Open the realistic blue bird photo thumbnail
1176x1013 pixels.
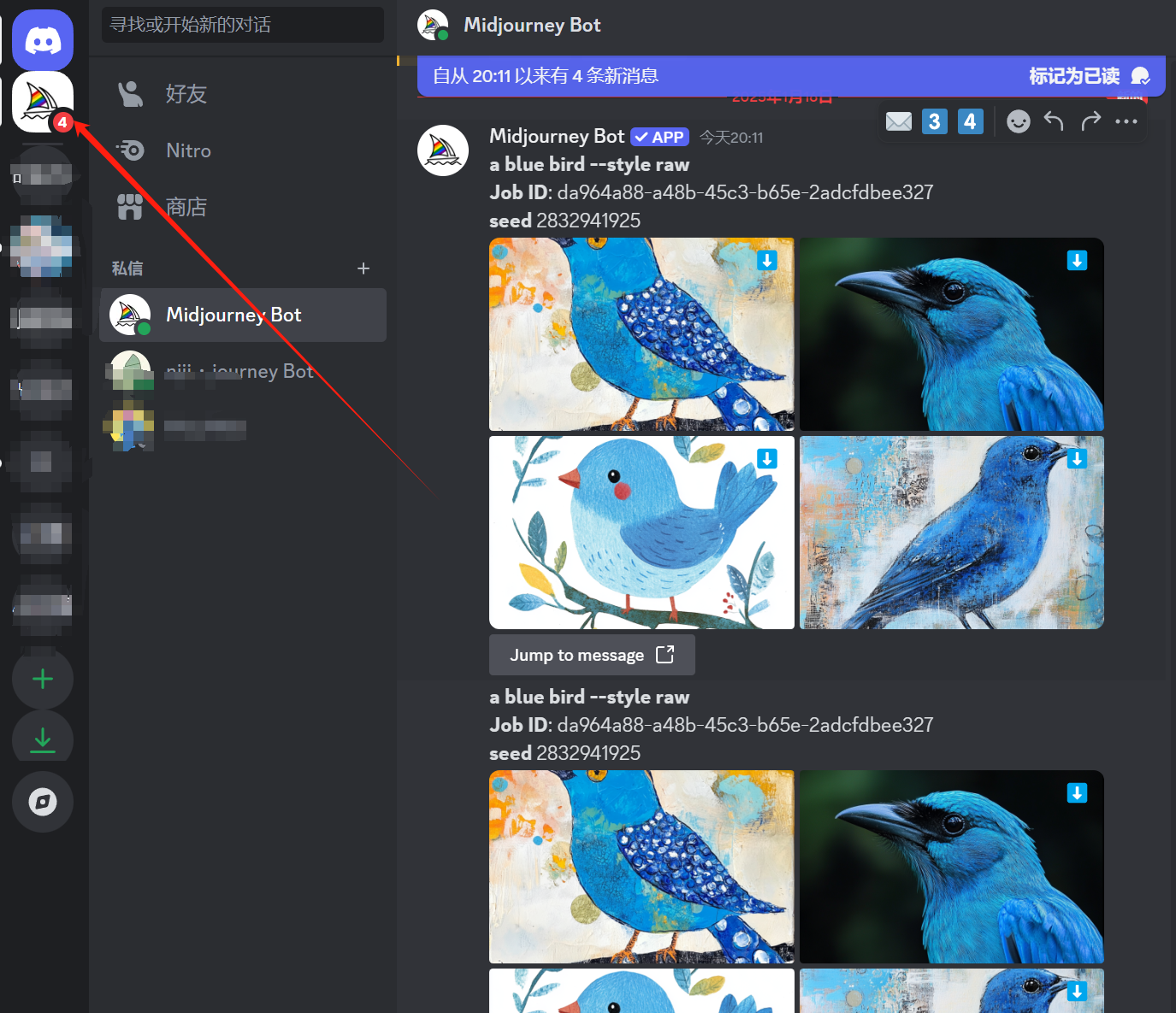coord(952,334)
